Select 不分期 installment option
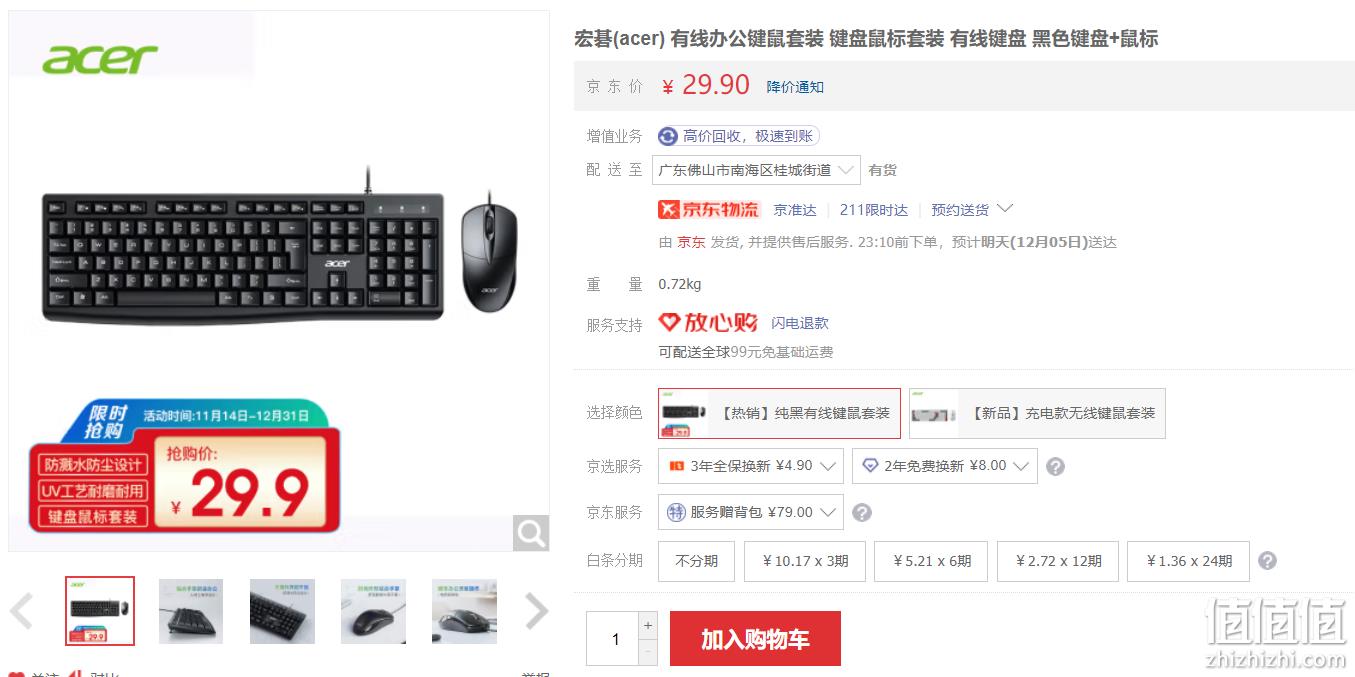1355x677 pixels. tap(696, 561)
